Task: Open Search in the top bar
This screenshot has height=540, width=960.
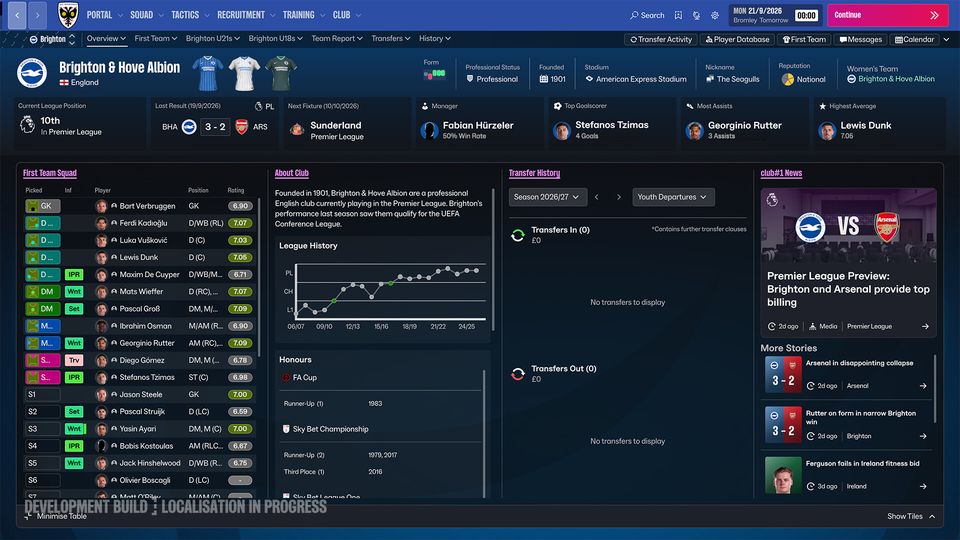Action: pyautogui.click(x=647, y=15)
